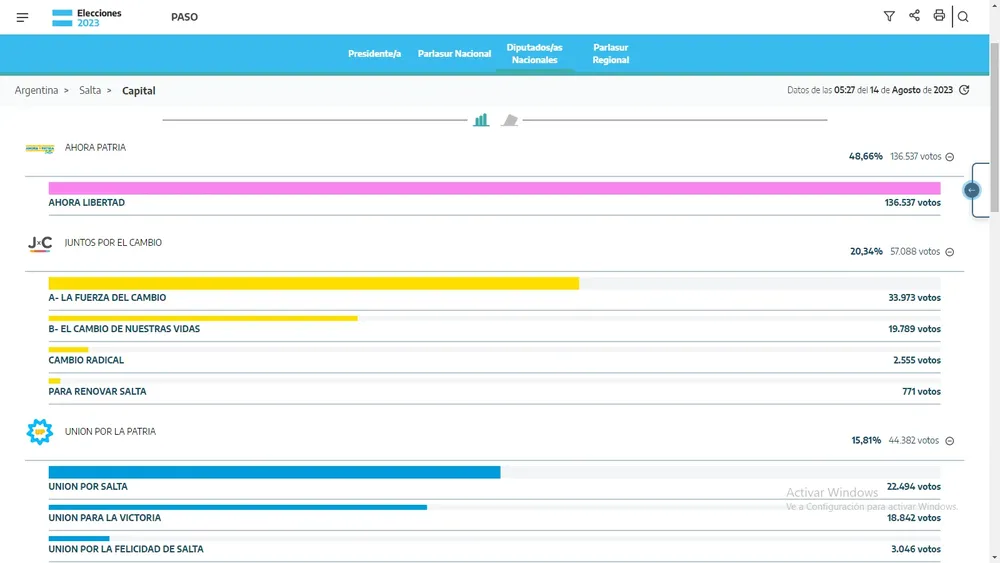Click the Juntos por el Cambio logo
This screenshot has height=563, width=1000.
pyautogui.click(x=40, y=243)
